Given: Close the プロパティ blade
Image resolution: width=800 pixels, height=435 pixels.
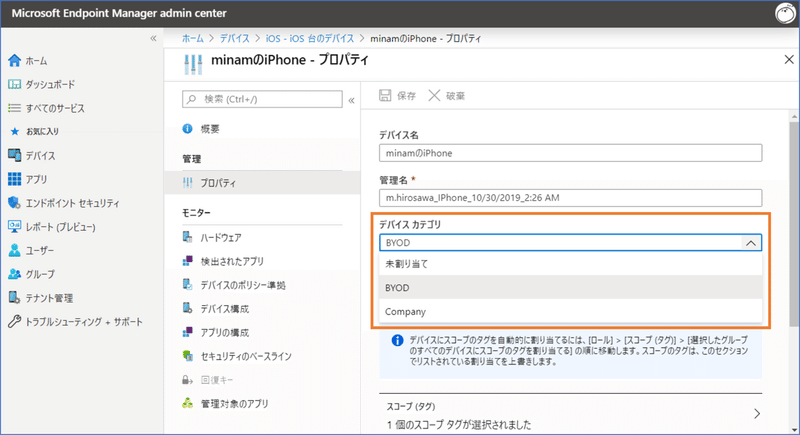Looking at the screenshot, I should 789,60.
